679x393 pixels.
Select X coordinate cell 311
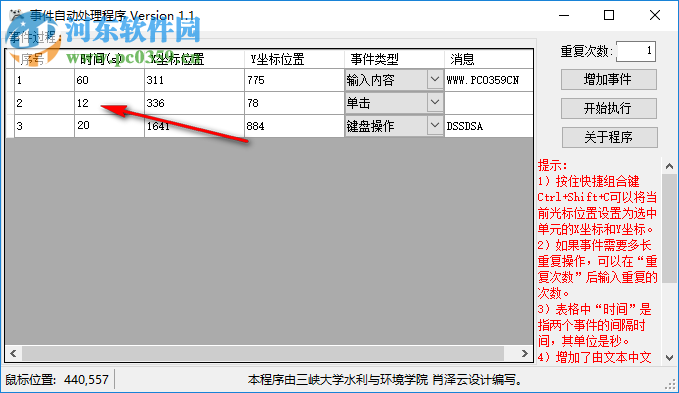pos(194,80)
